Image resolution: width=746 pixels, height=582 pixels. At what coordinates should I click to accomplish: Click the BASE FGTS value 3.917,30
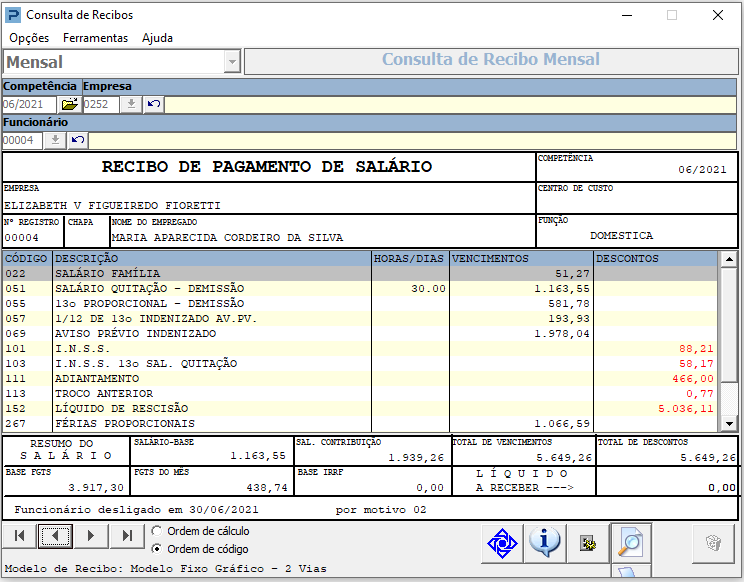[x=96, y=487]
